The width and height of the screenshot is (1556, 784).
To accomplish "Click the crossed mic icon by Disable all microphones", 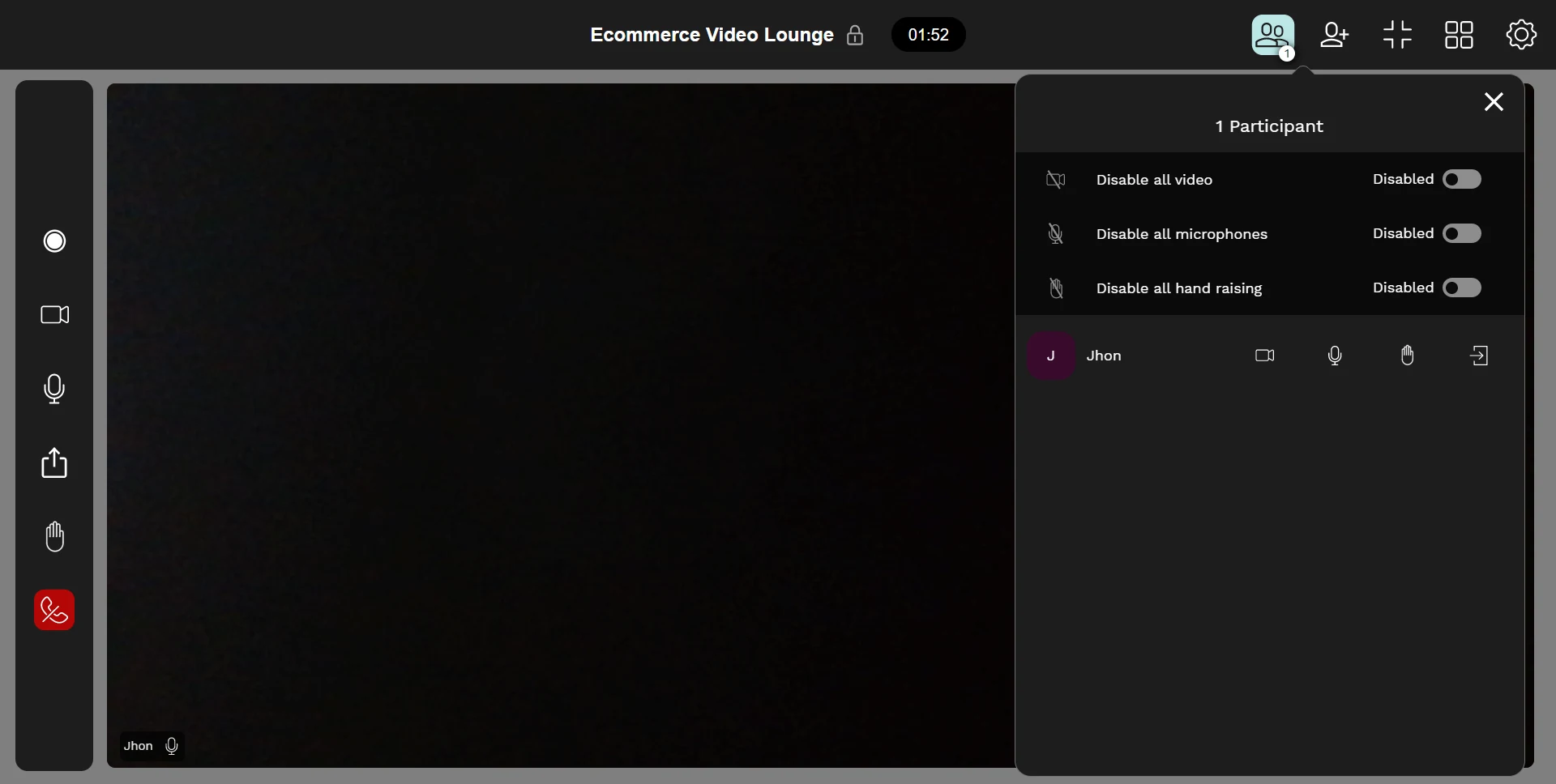I will 1056,234.
